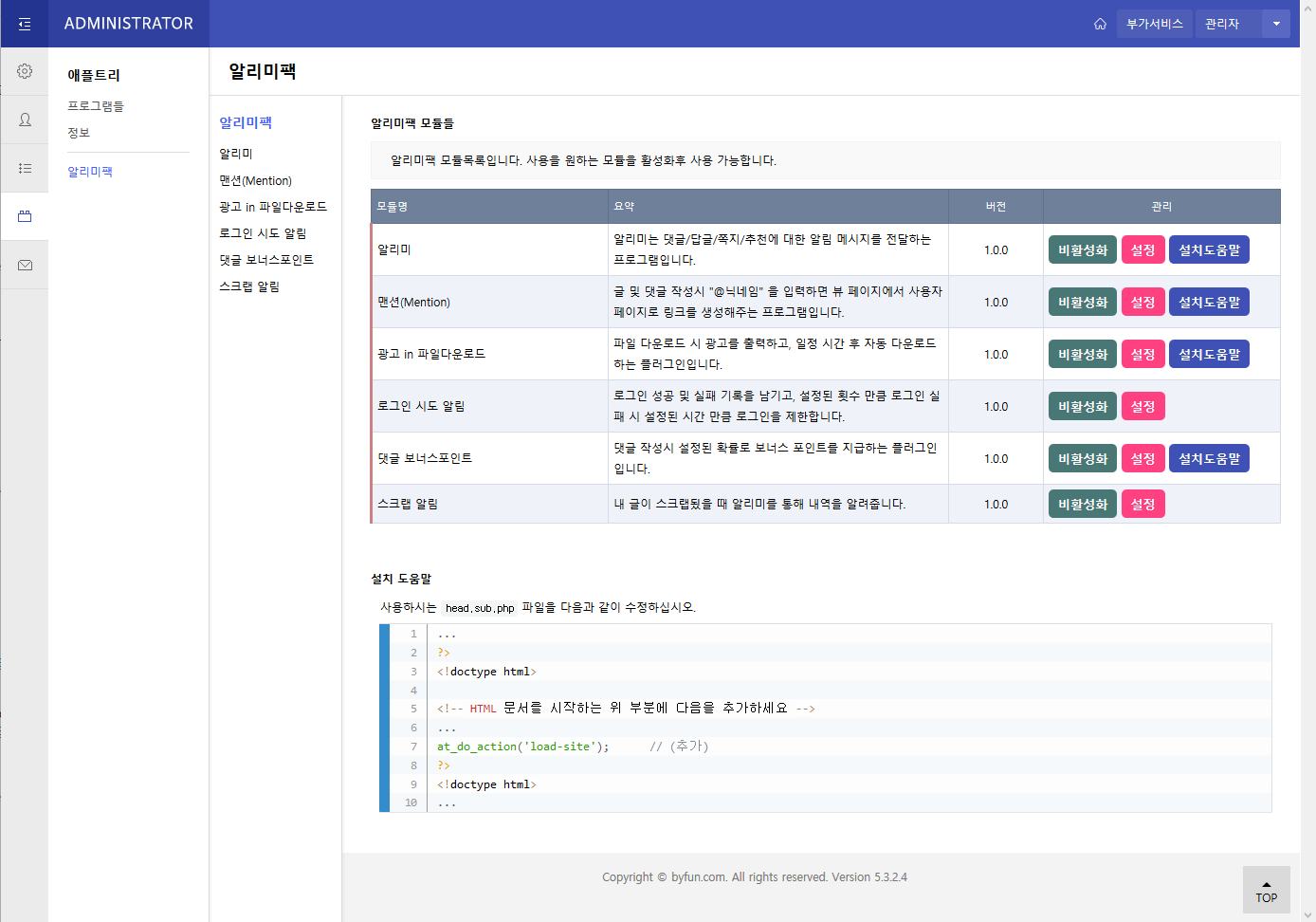The image size is (1316, 922).
Task: Click the 알리미팩 모듈들 heading
Action: tap(412, 123)
